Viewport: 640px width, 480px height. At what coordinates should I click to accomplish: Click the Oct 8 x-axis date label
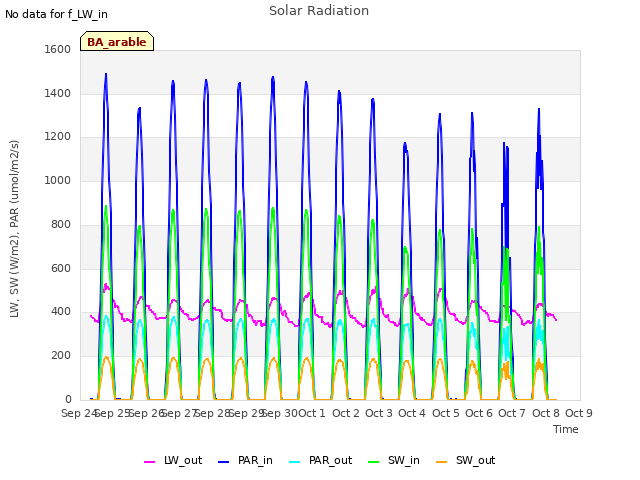point(546,413)
